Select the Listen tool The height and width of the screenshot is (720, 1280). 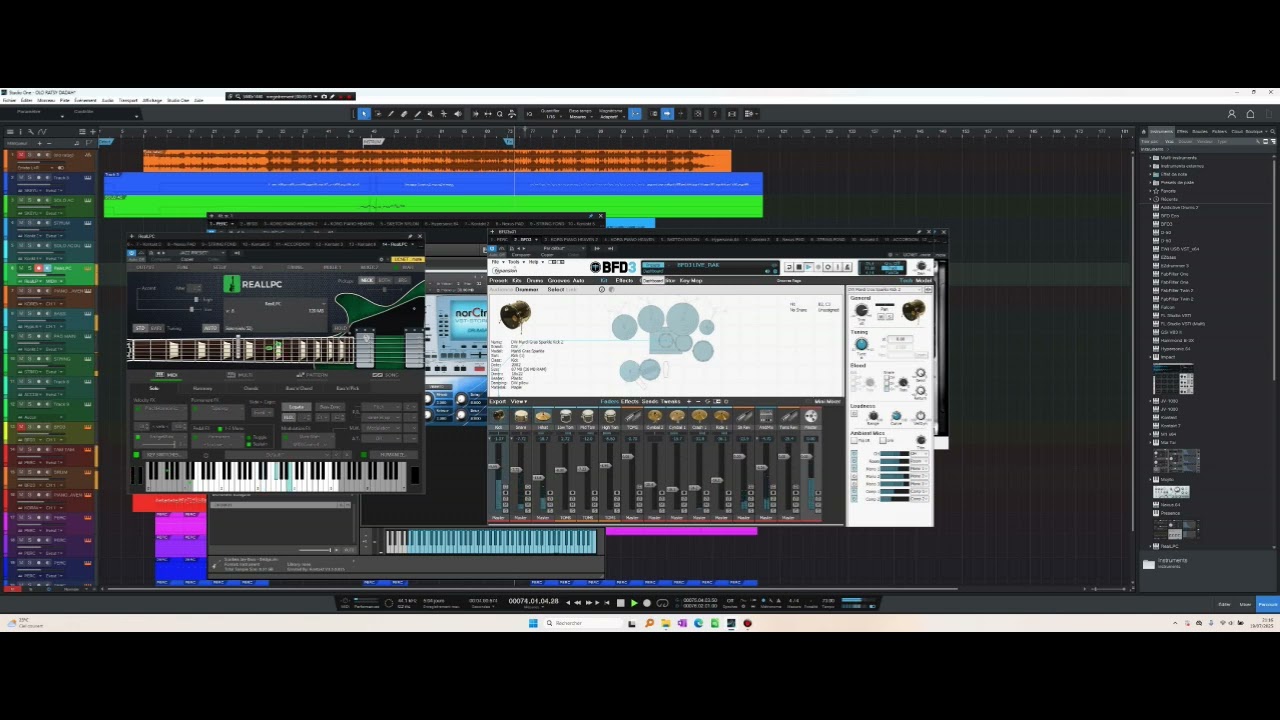tap(458, 114)
